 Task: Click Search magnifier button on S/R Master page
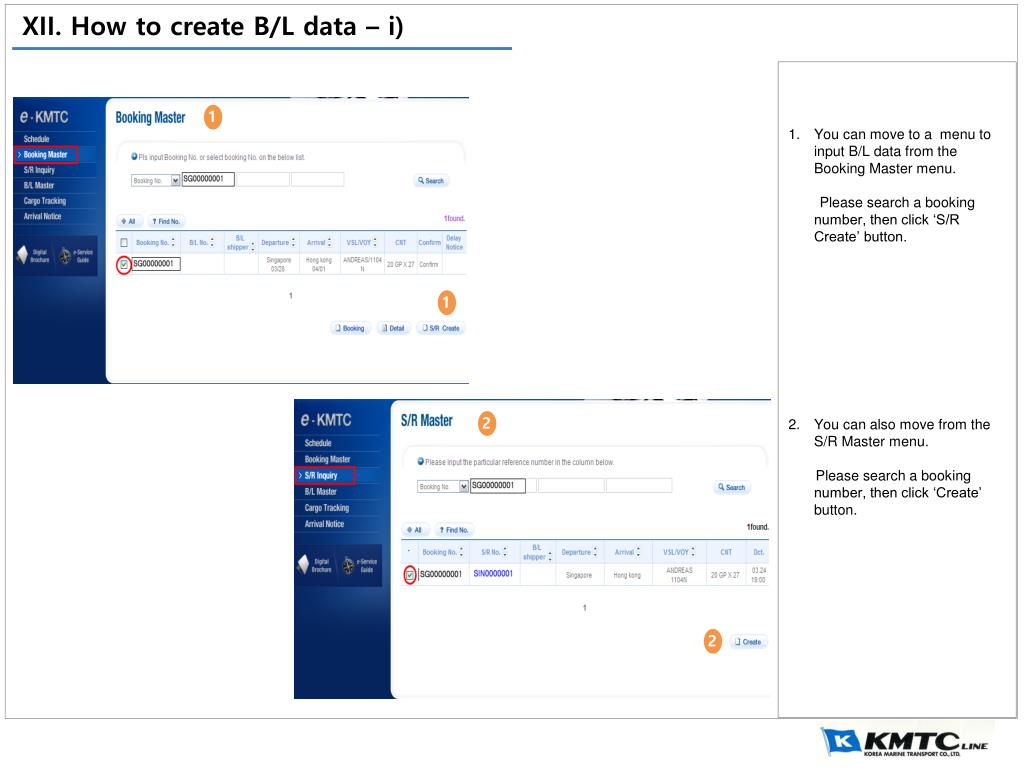pyautogui.click(x=731, y=487)
